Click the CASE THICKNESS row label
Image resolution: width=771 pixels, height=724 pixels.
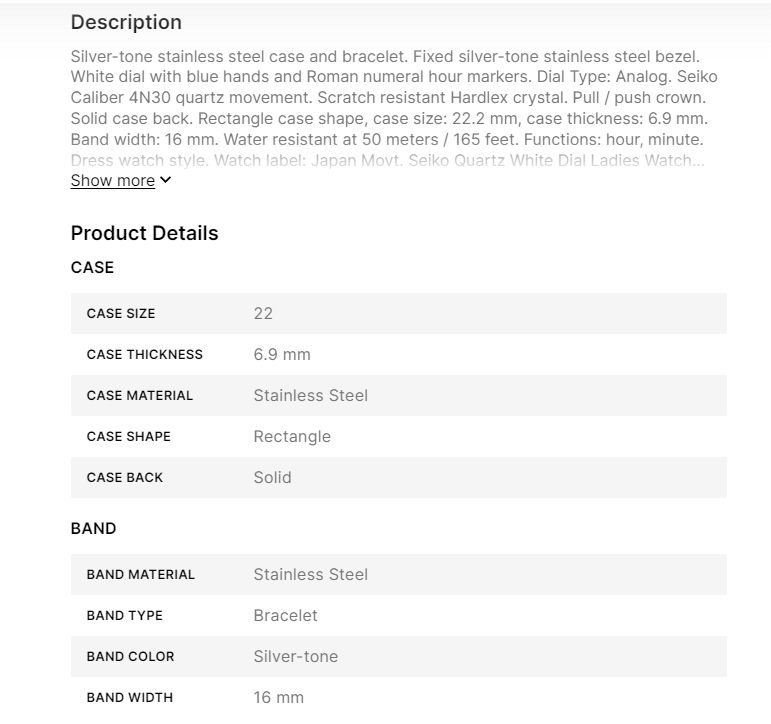pos(144,354)
